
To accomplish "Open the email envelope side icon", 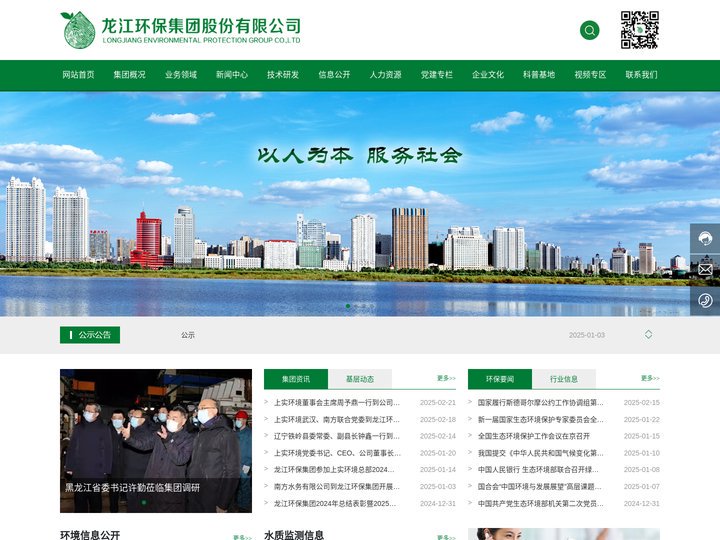I will tap(705, 270).
